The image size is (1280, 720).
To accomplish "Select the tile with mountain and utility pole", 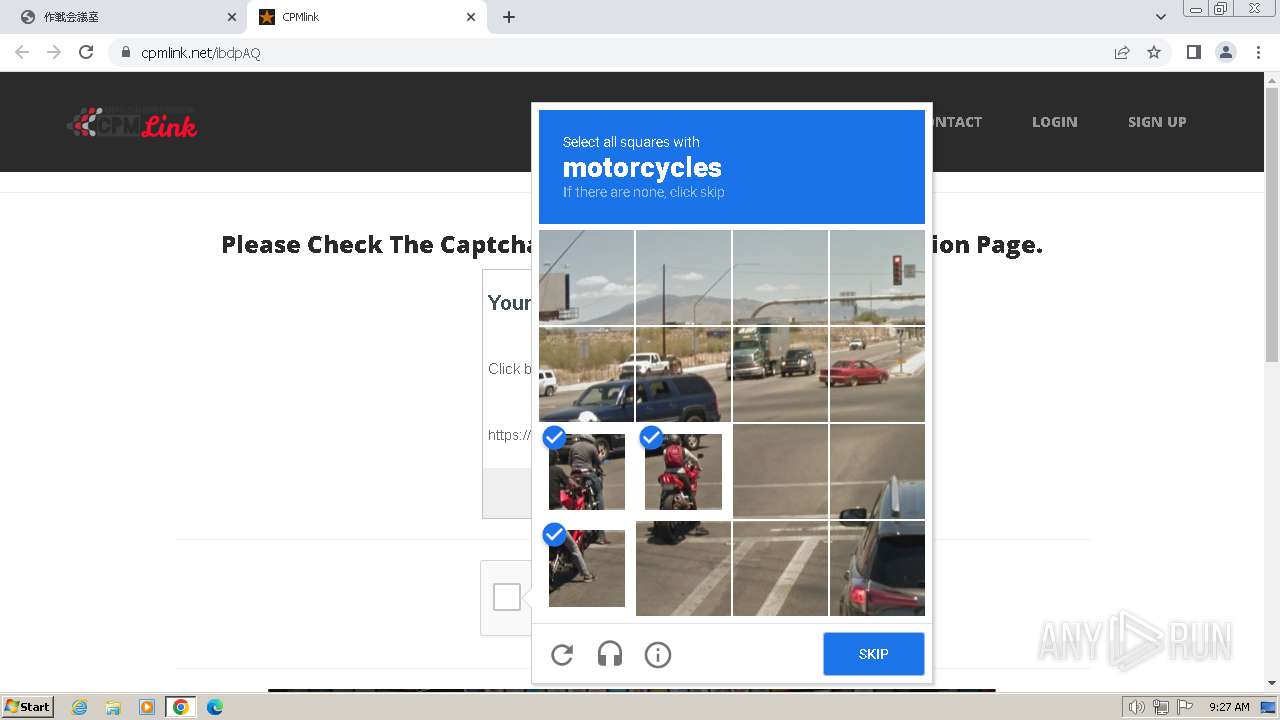I will click(x=683, y=277).
